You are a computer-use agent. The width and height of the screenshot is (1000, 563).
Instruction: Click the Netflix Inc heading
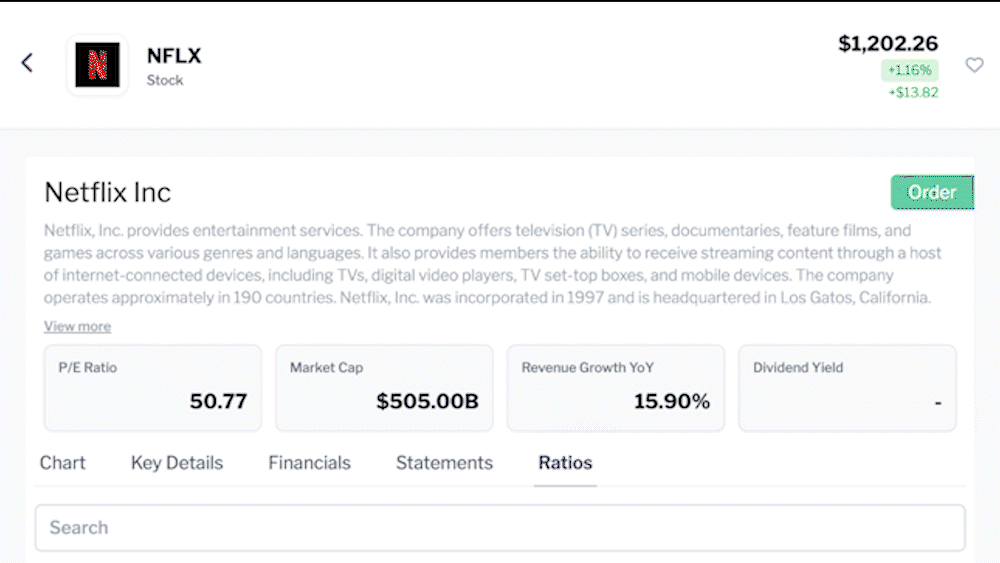click(x=108, y=193)
